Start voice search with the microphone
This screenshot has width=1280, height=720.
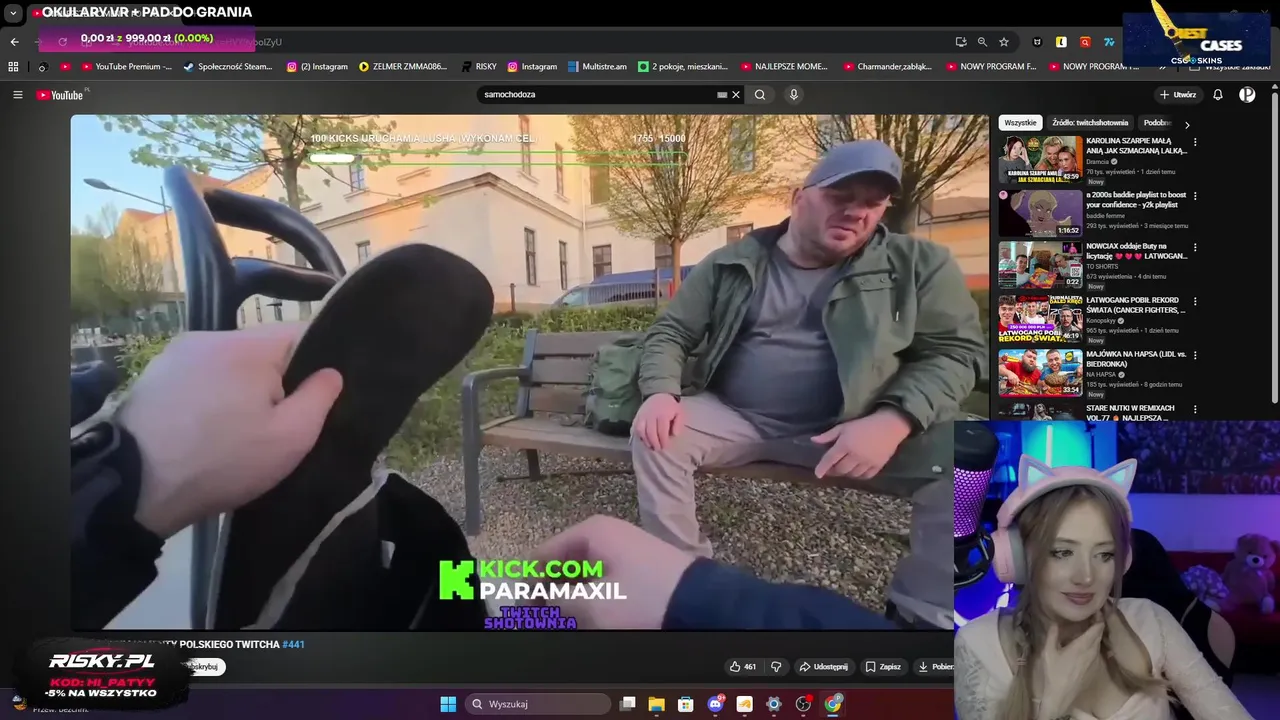click(x=794, y=95)
